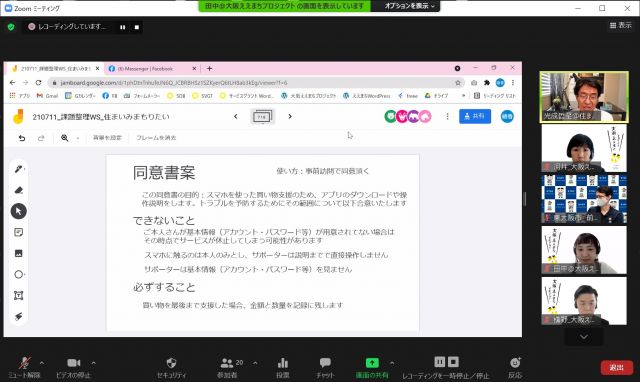Open the frame bar thumbnail selector
The height and width of the screenshot is (382, 640).
(x=262, y=117)
